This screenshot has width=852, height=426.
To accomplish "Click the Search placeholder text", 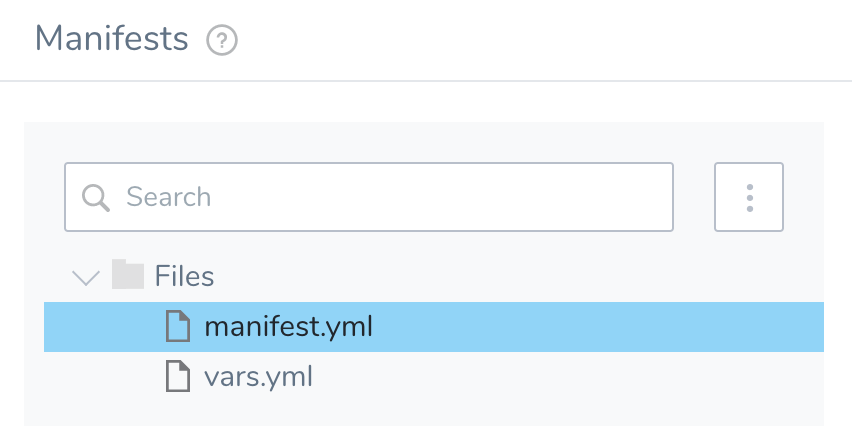I will [x=168, y=197].
